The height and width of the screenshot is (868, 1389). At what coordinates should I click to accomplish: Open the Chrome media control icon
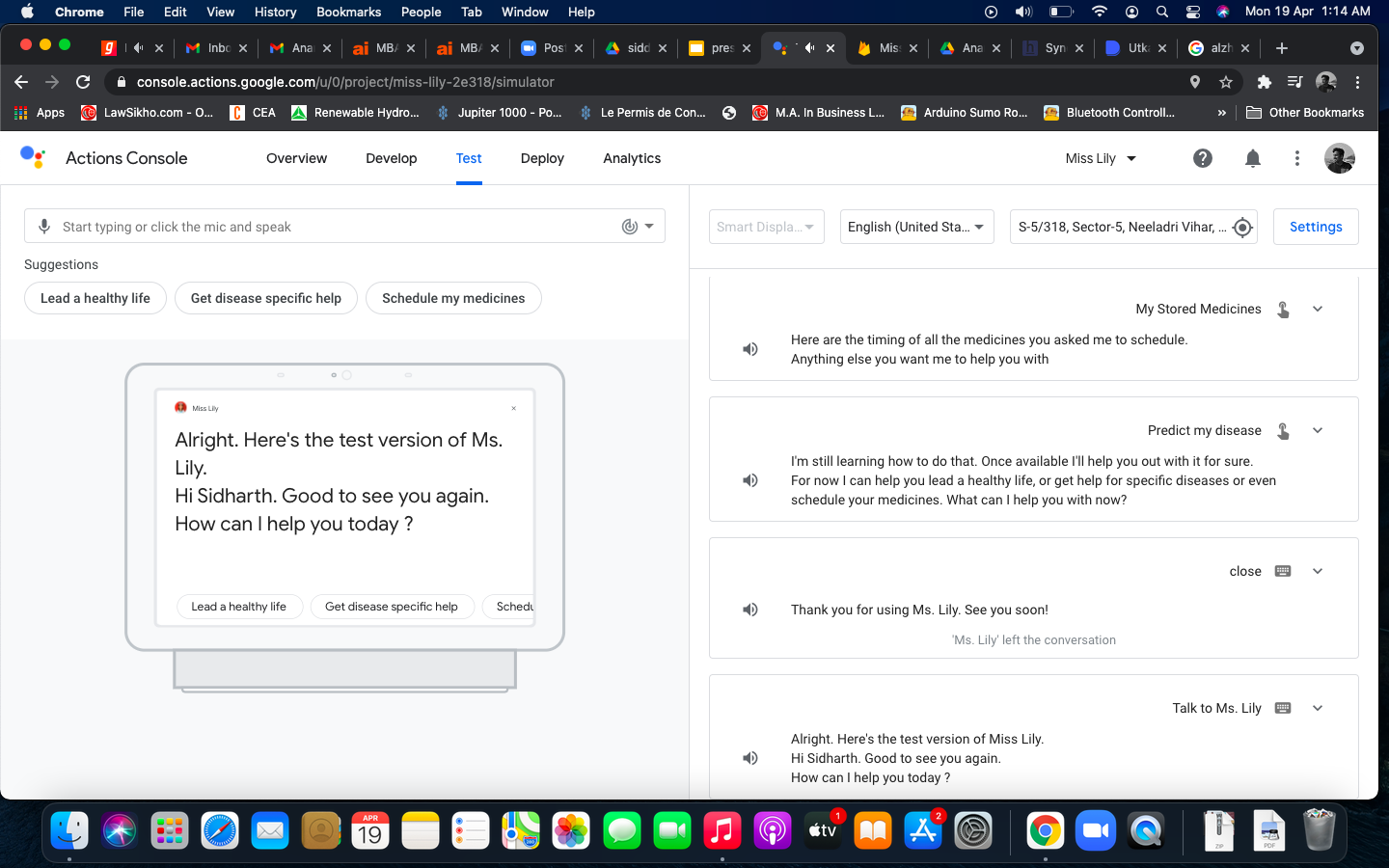tap(1294, 82)
